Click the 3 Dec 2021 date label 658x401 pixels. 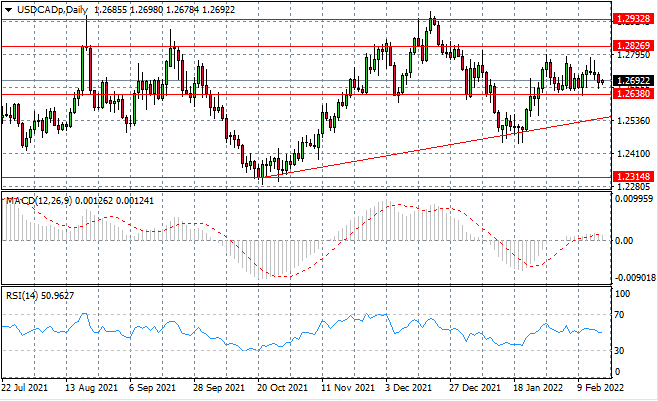tap(408, 388)
